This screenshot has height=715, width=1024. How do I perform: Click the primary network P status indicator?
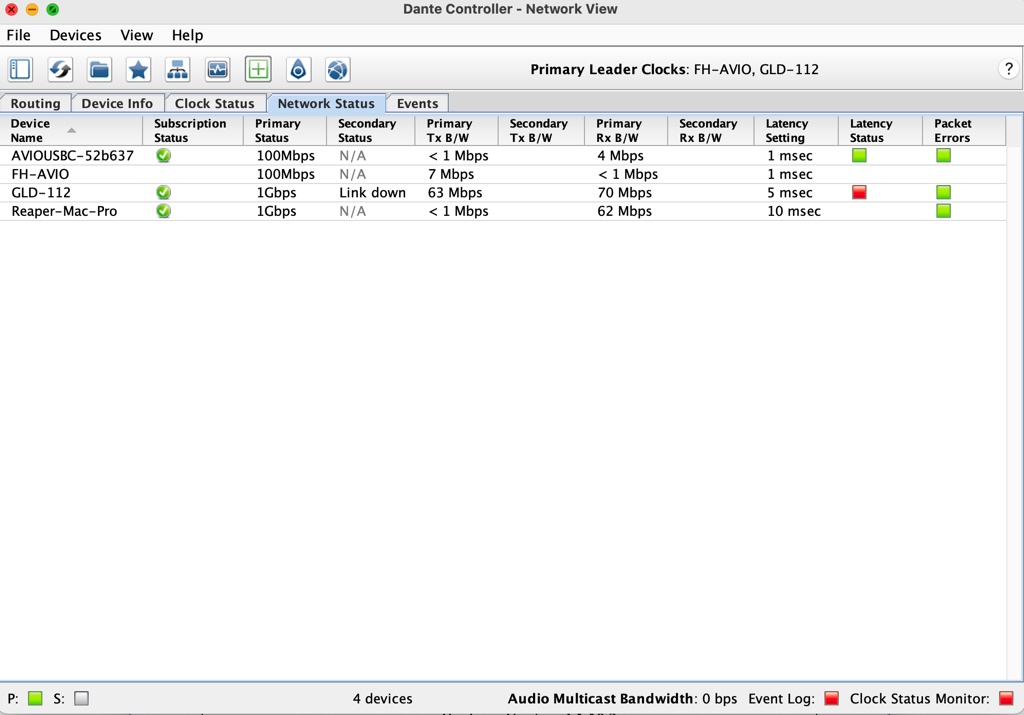pos(35,699)
